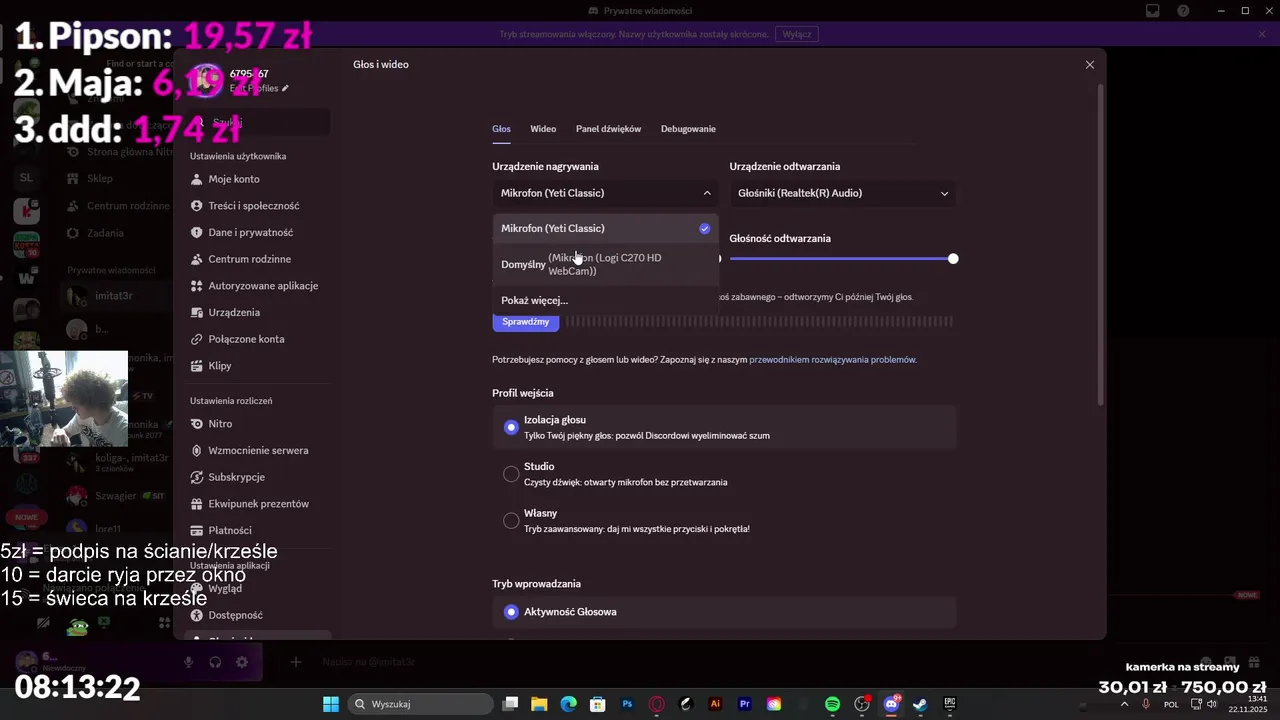
Task: Open Photoshop from the taskbar
Action: [628, 704]
